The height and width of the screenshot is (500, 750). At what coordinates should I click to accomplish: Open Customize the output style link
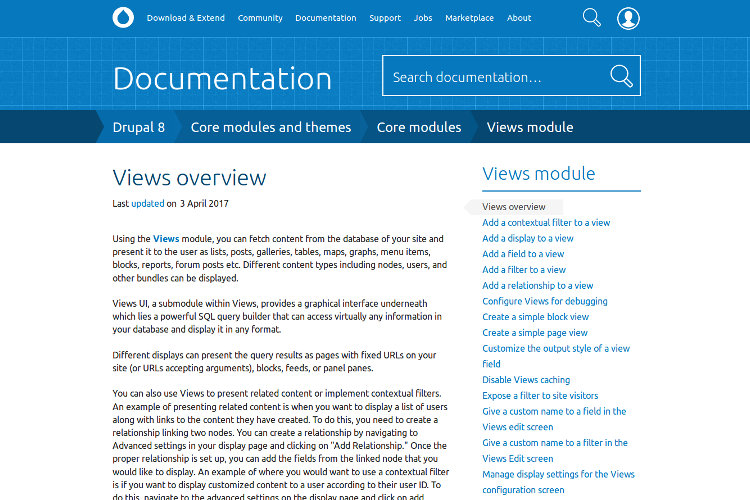pyautogui.click(x=556, y=356)
